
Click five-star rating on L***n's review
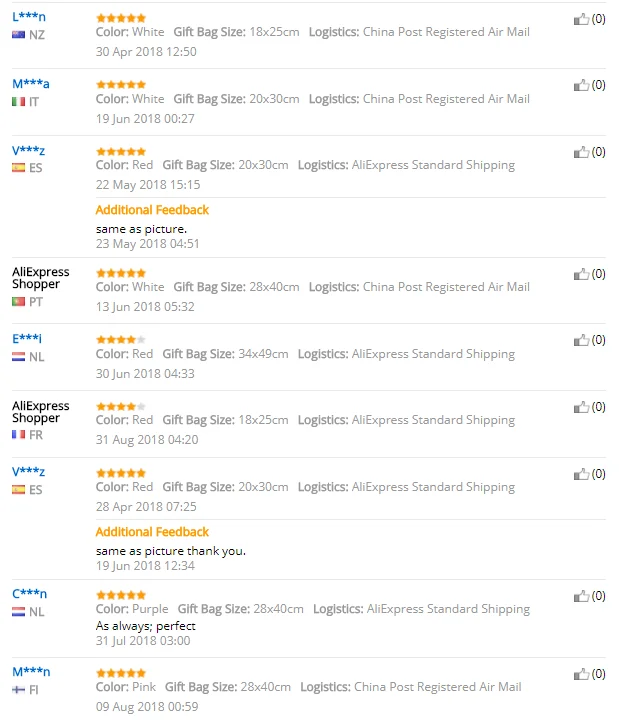(120, 18)
